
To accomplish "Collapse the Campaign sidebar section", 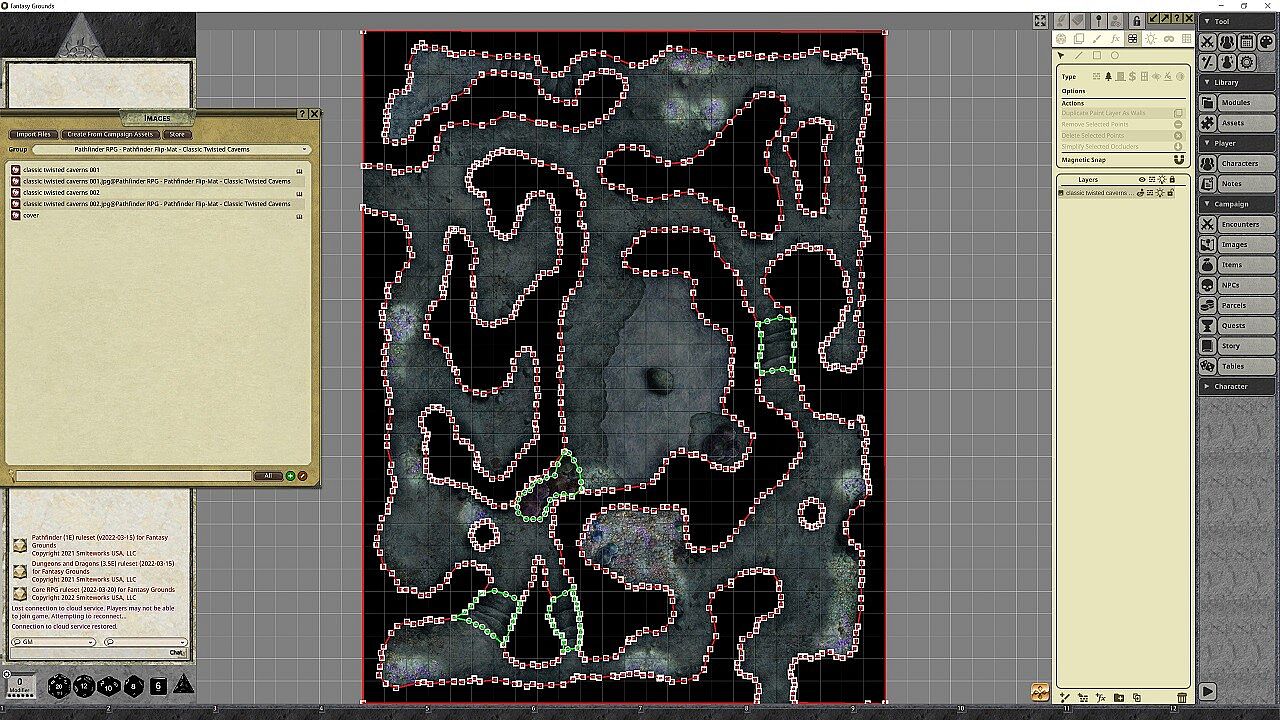I will 1237,204.
